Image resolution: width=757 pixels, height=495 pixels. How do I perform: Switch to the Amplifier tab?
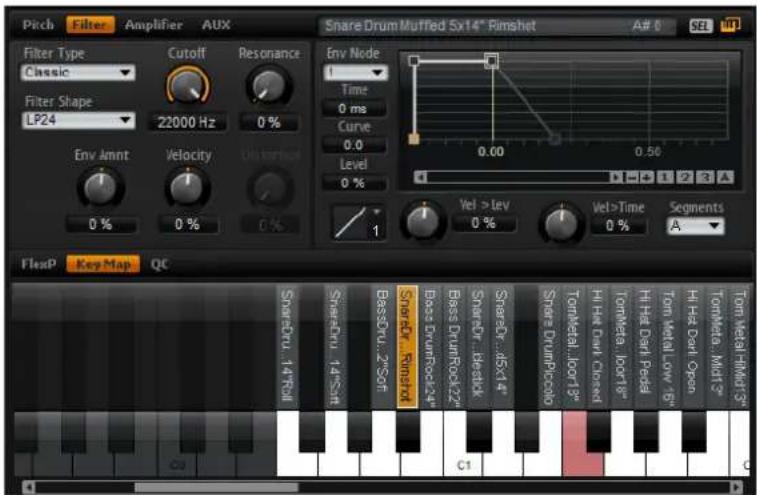[154, 25]
